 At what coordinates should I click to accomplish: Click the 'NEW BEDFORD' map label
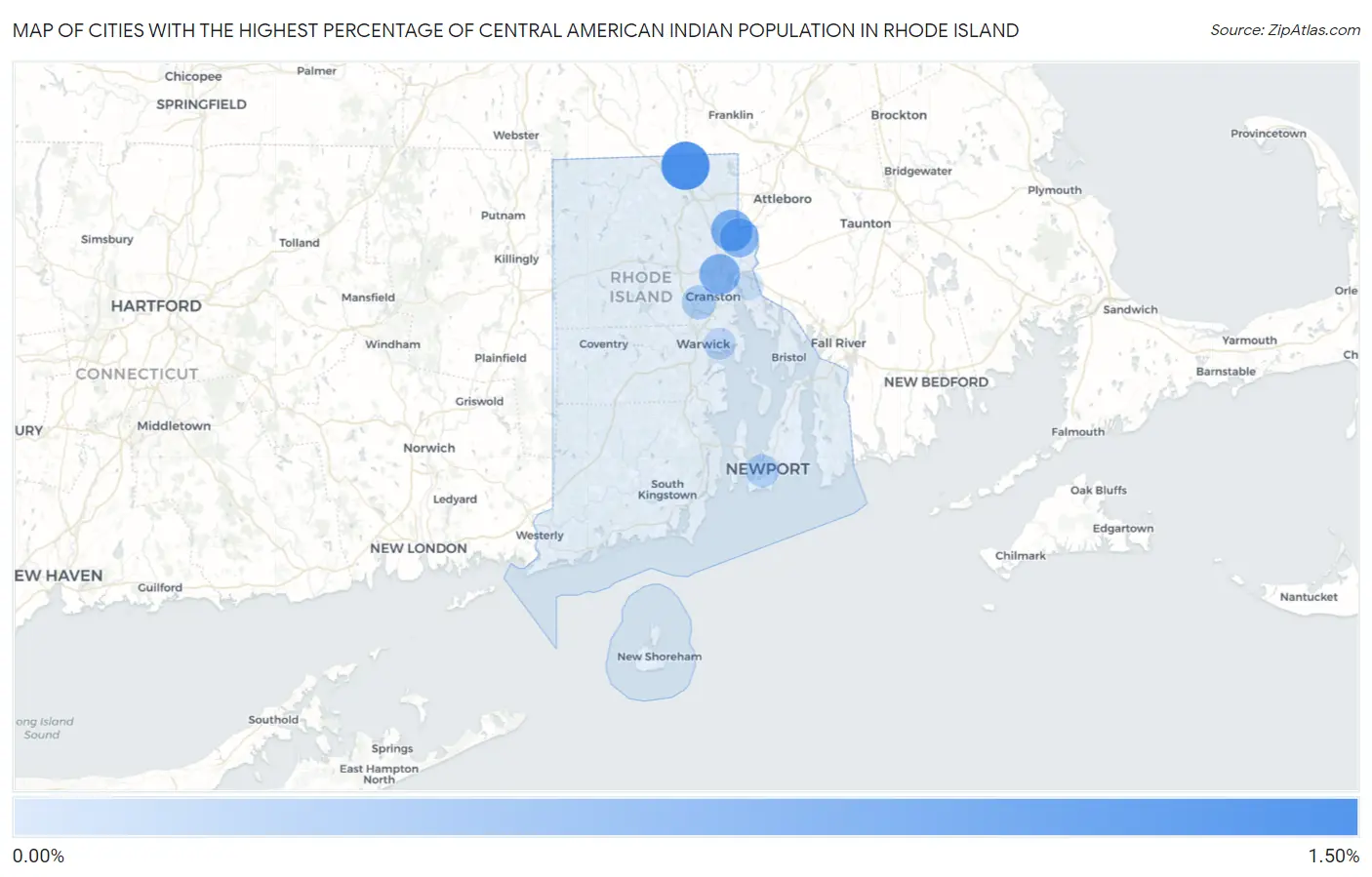[936, 382]
